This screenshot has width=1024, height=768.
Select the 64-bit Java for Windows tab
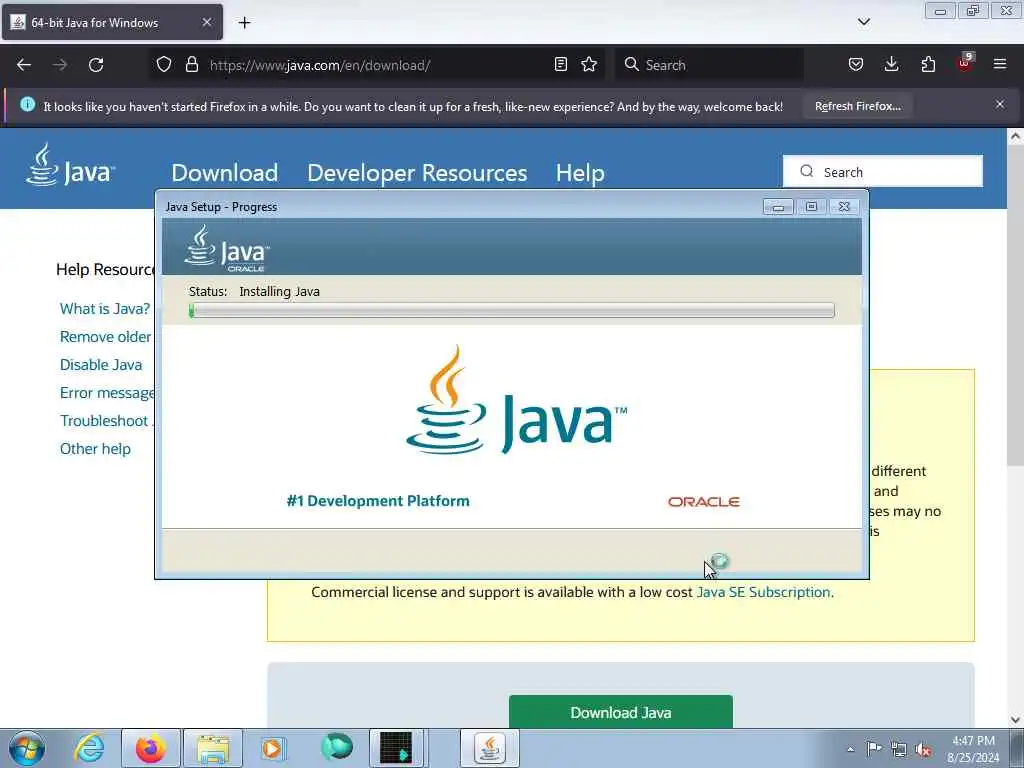(112, 22)
